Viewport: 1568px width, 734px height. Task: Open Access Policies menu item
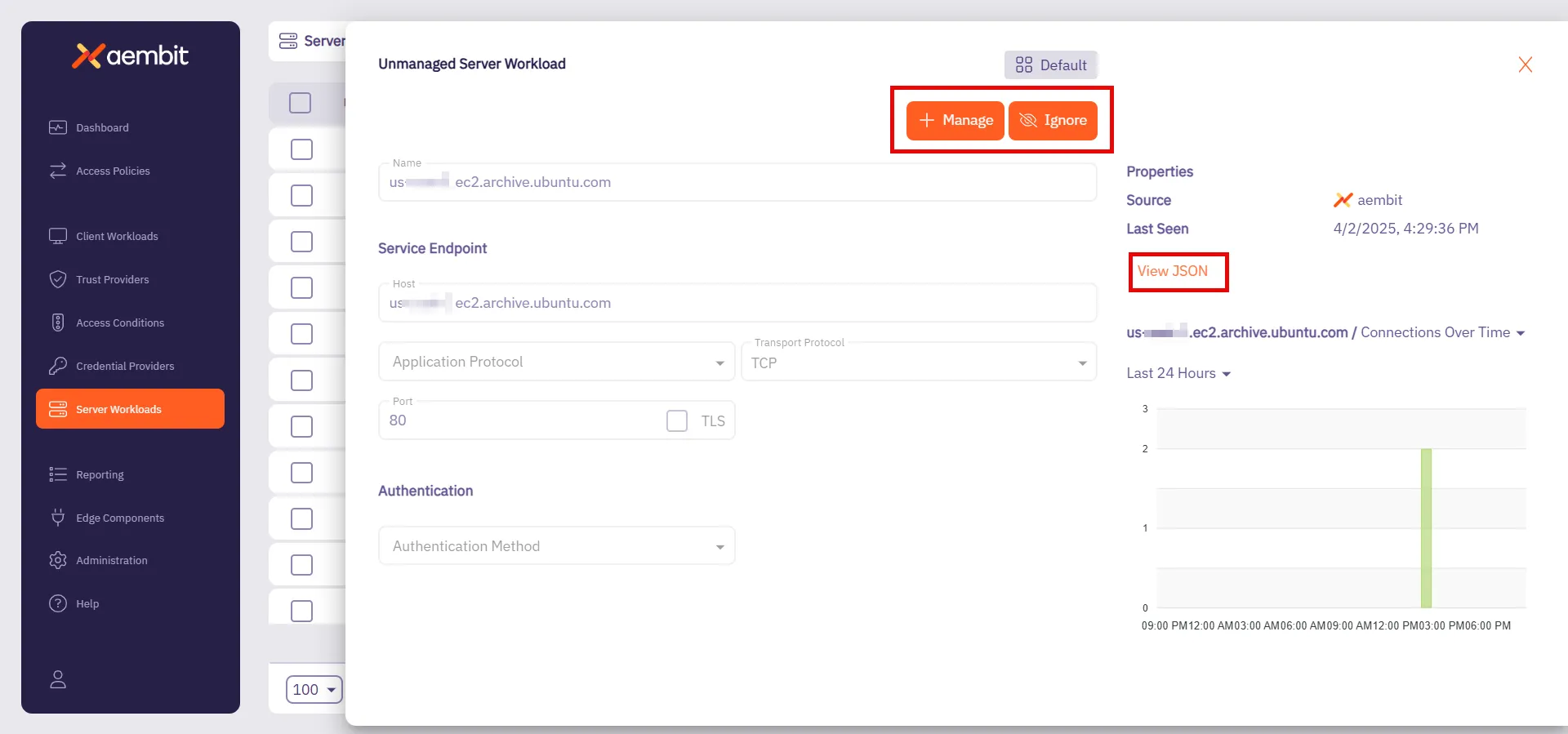pyautogui.click(x=113, y=171)
